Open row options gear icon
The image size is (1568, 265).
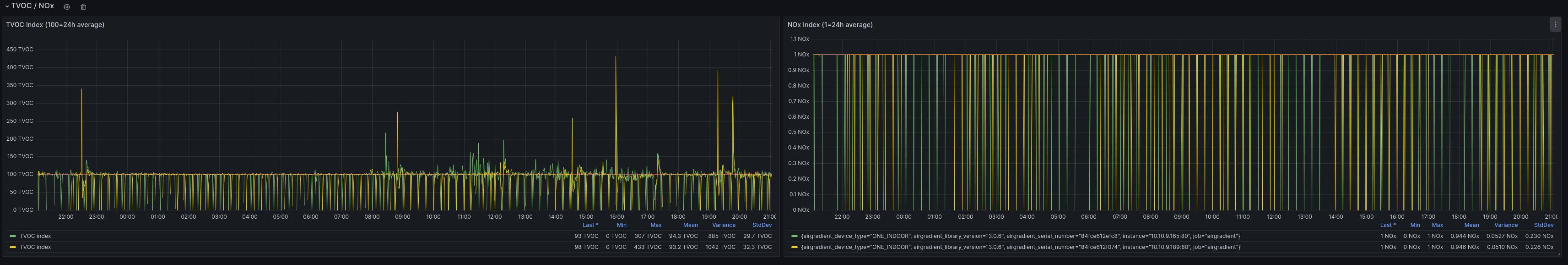[67, 7]
